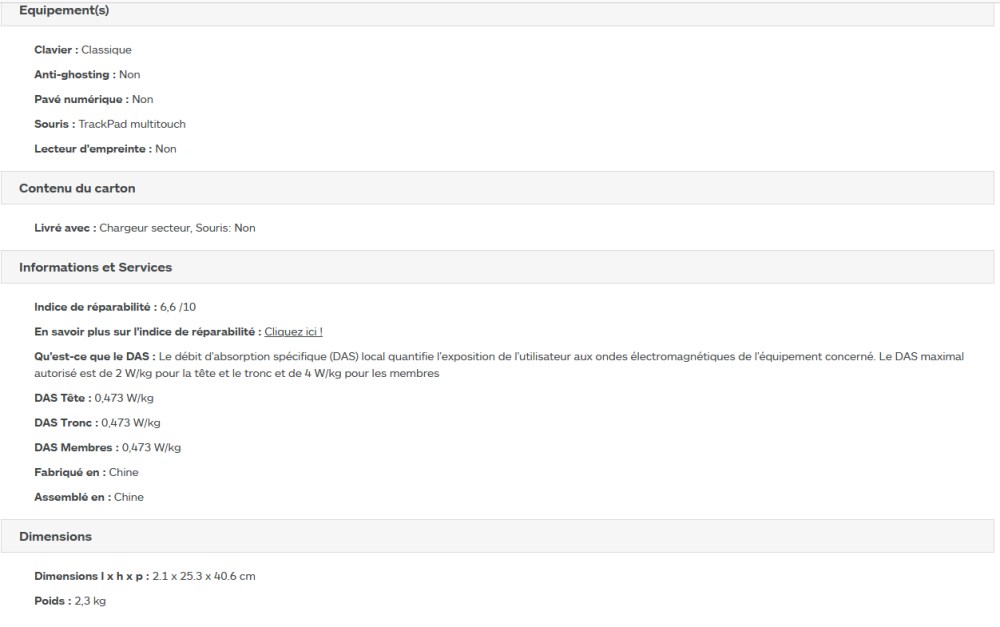Click the Clavier specification label
Image resolution: width=1000 pixels, height=627 pixels.
(56, 50)
